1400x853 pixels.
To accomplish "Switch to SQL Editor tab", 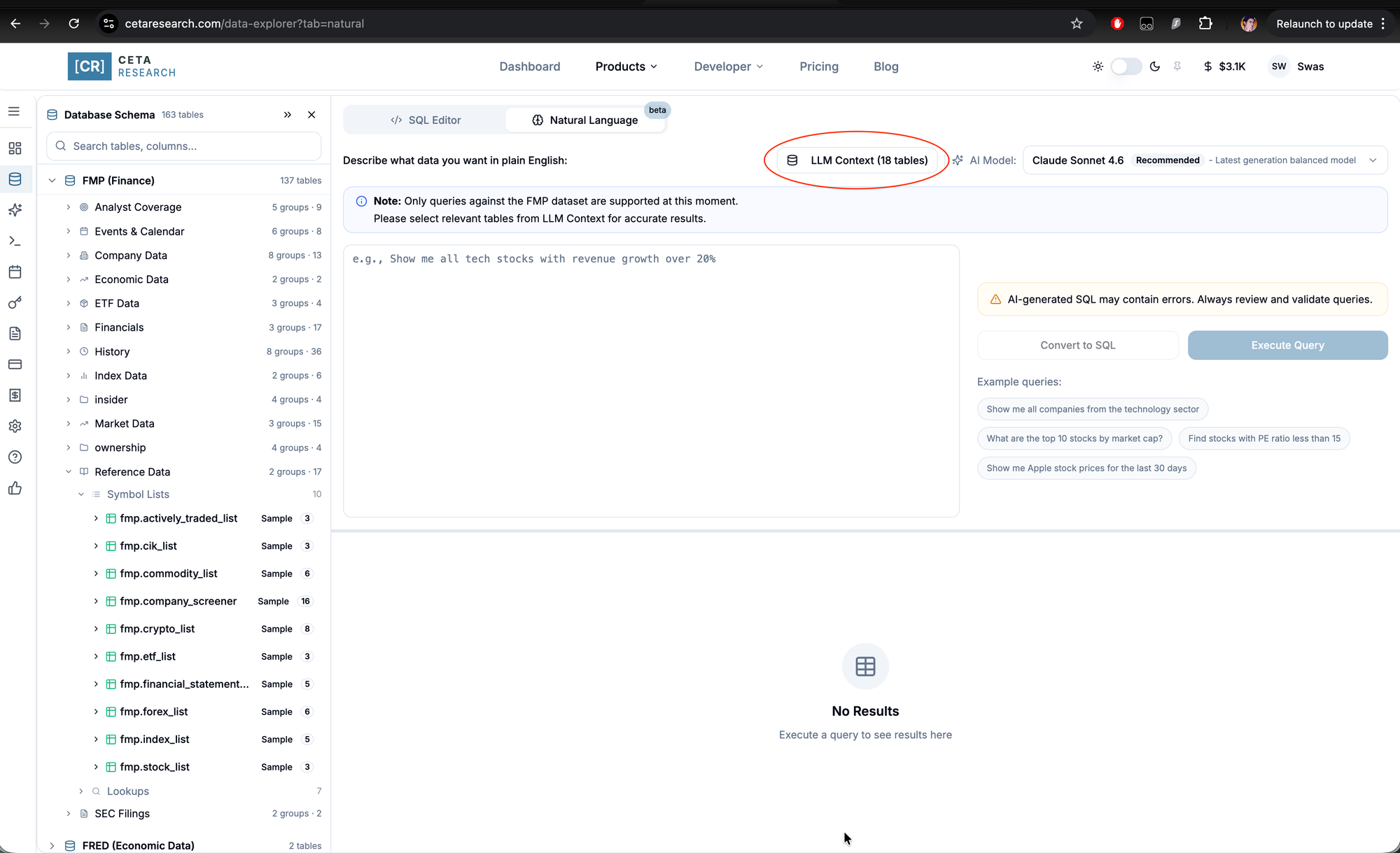I will pos(425,120).
